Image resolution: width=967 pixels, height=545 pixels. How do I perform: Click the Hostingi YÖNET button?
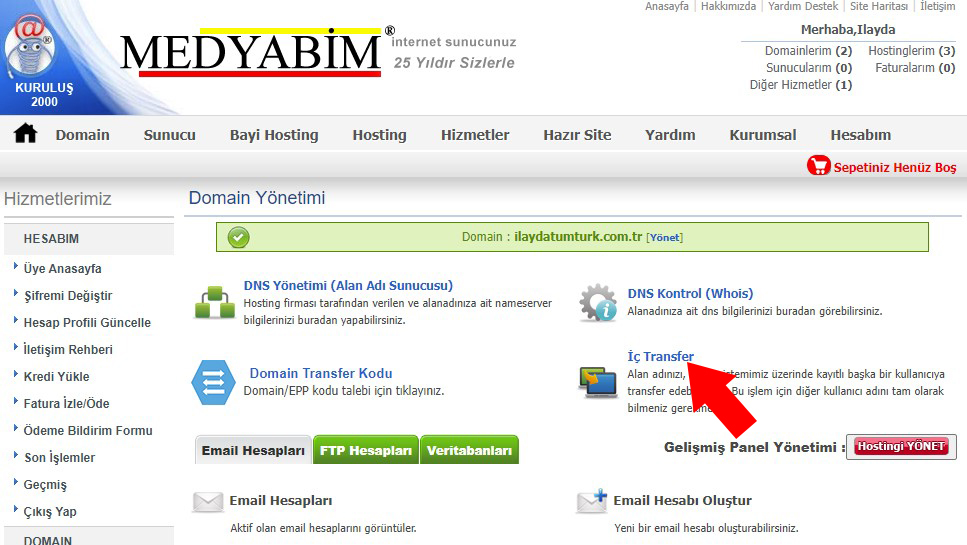(901, 446)
